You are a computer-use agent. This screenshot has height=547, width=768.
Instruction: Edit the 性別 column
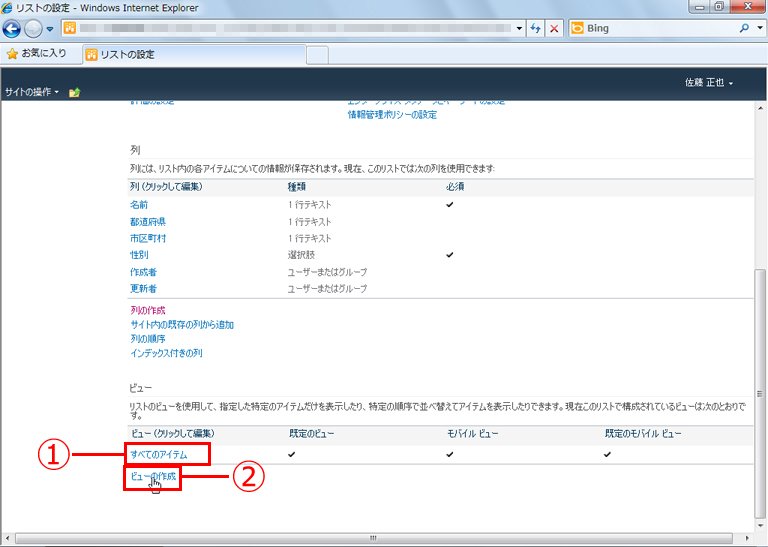[139, 255]
